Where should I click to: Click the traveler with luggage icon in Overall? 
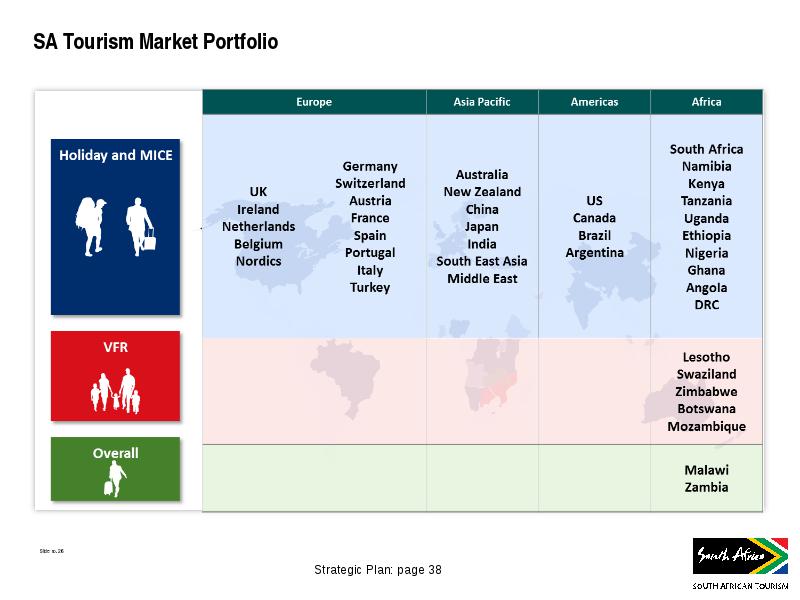pyautogui.click(x=115, y=479)
